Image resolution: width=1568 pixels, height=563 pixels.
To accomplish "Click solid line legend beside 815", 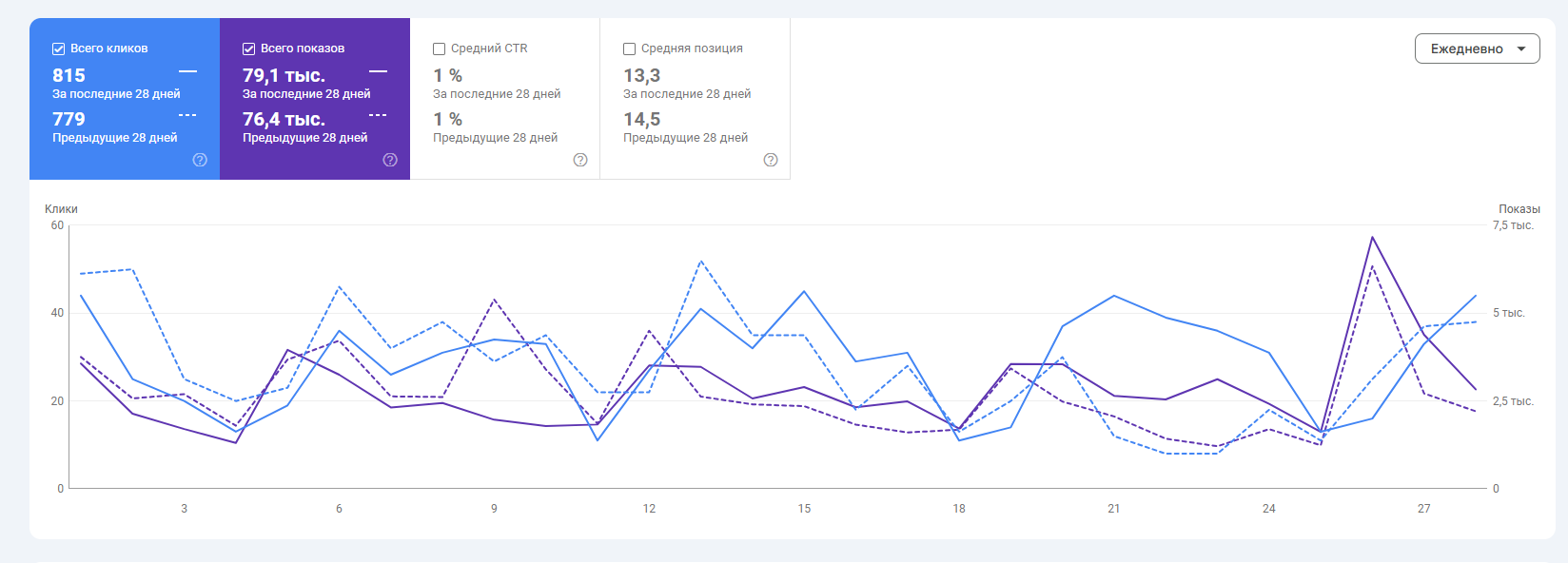I will click(187, 71).
